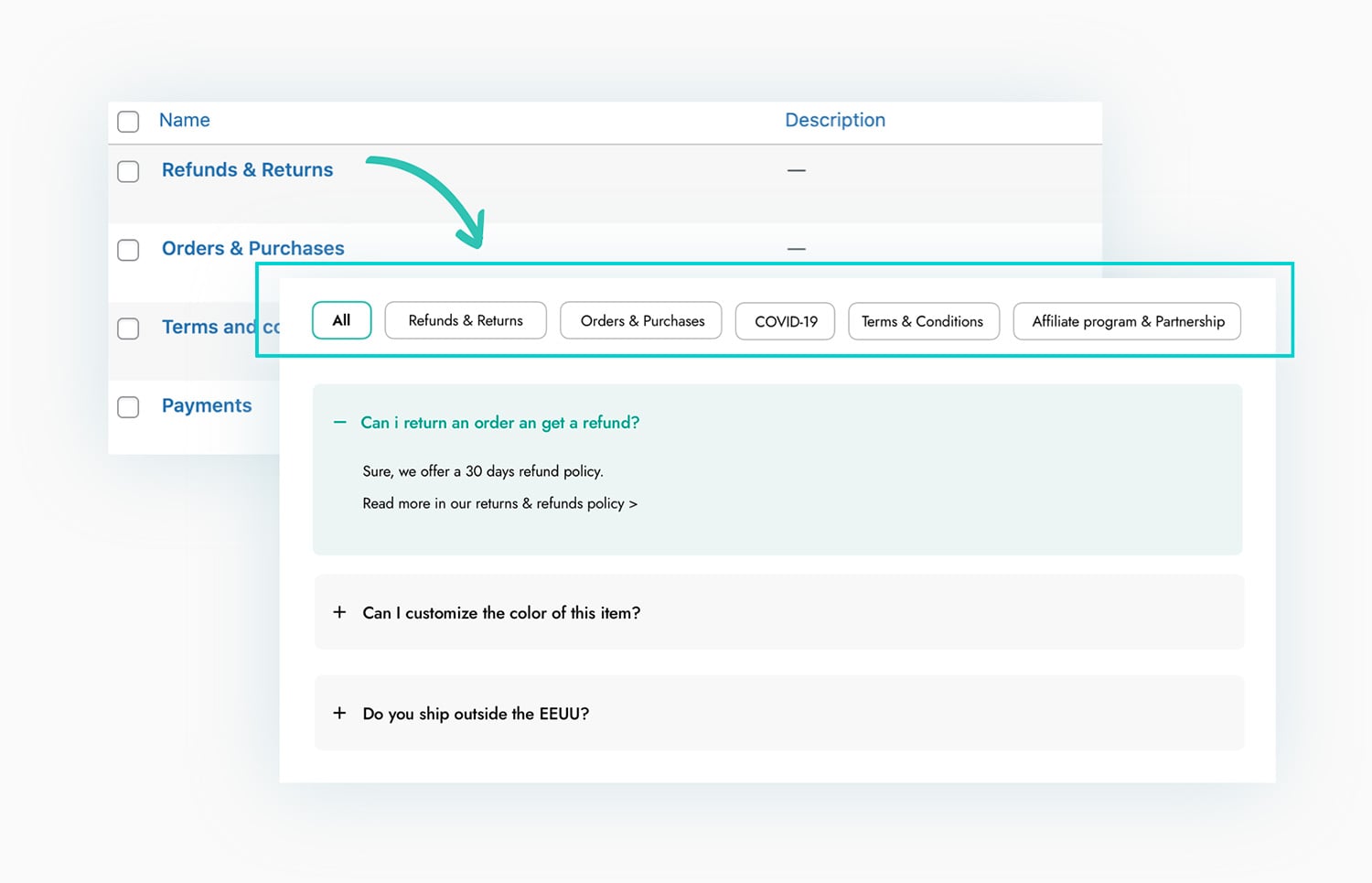Filter FAQs by Orders & Purchases tab

click(x=641, y=321)
